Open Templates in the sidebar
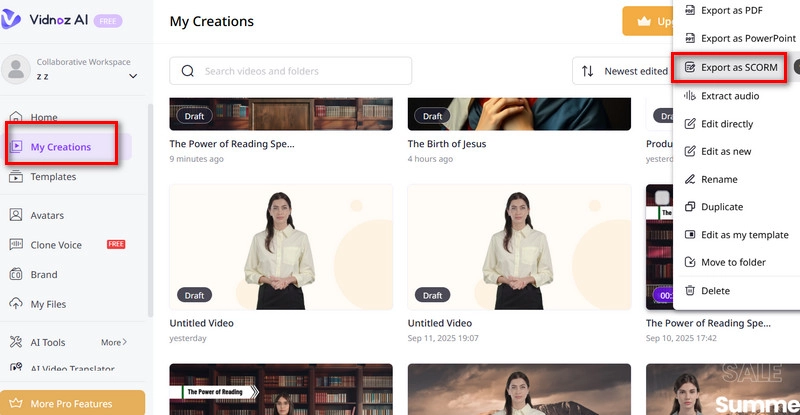800x415 pixels. [53, 177]
